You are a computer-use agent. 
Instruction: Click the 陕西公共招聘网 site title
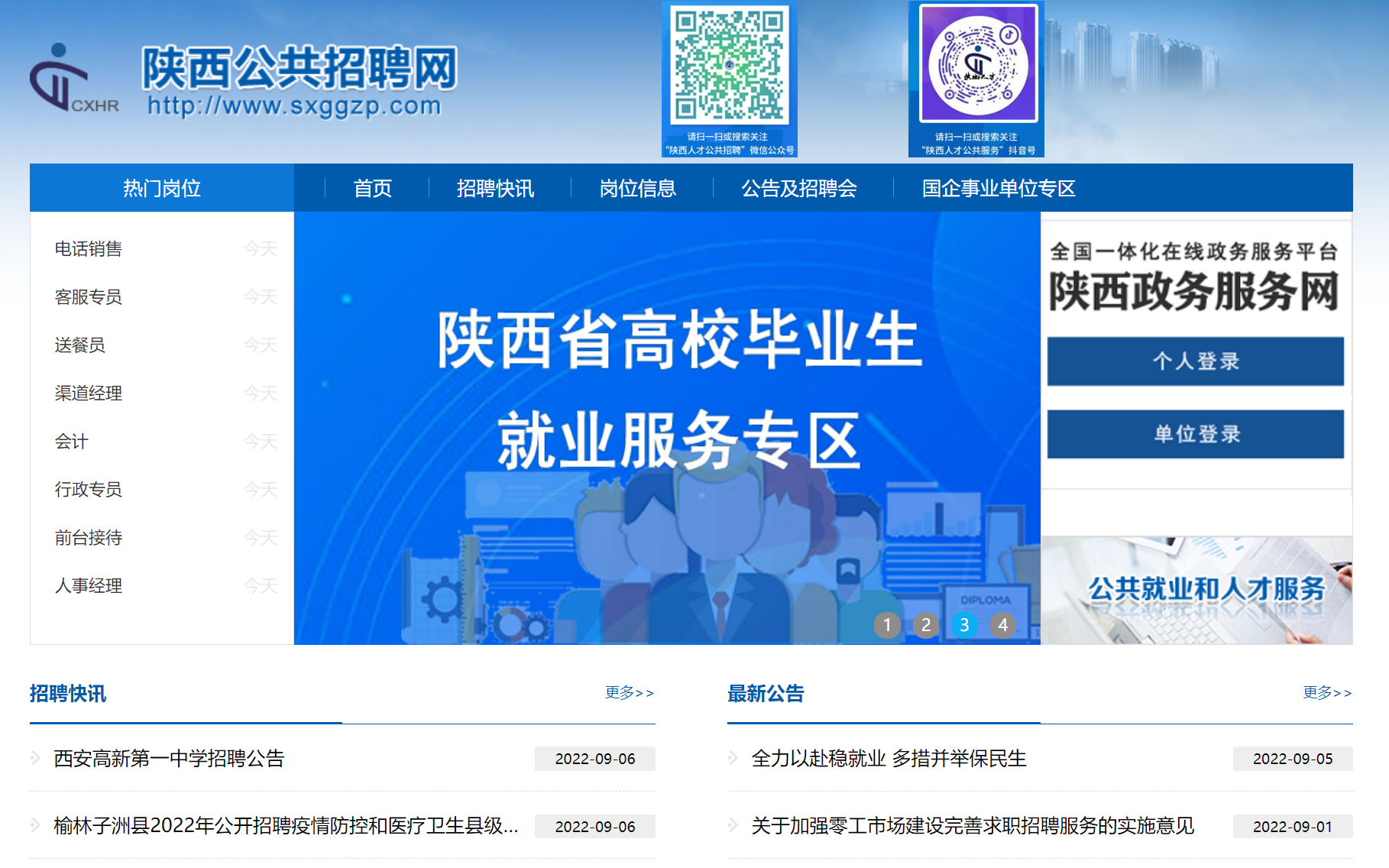[x=299, y=67]
